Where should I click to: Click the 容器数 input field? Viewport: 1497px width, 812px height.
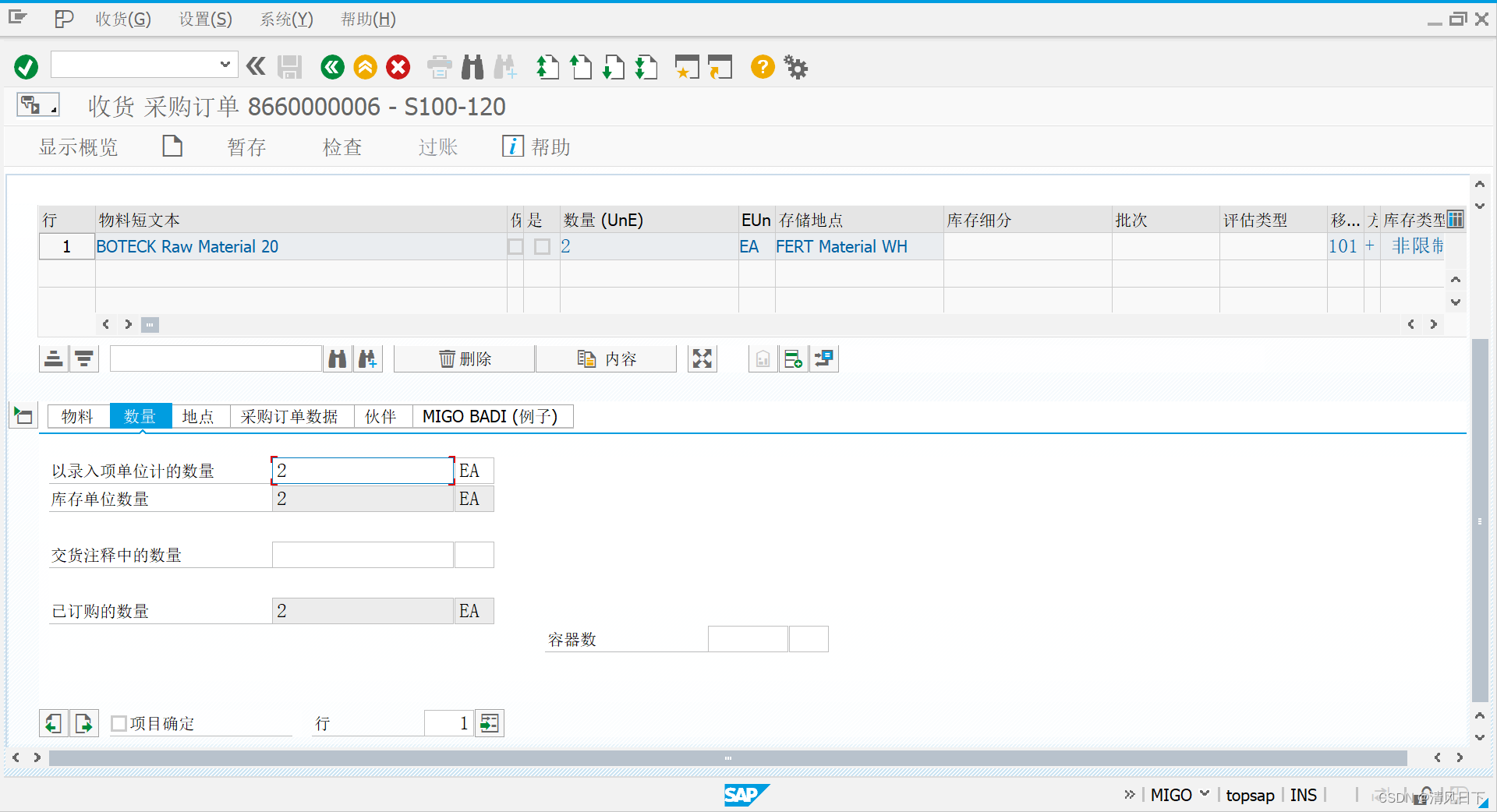click(748, 639)
